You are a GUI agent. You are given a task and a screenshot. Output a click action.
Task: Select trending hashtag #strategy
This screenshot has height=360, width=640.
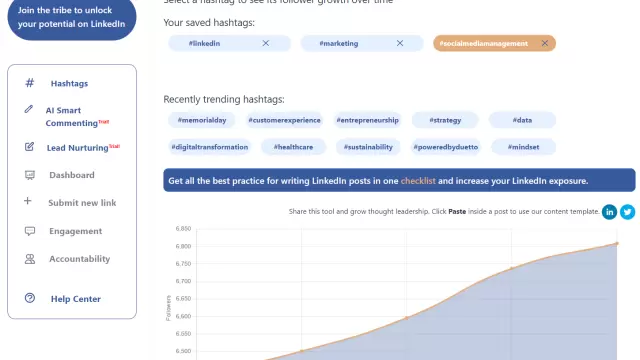pos(445,120)
